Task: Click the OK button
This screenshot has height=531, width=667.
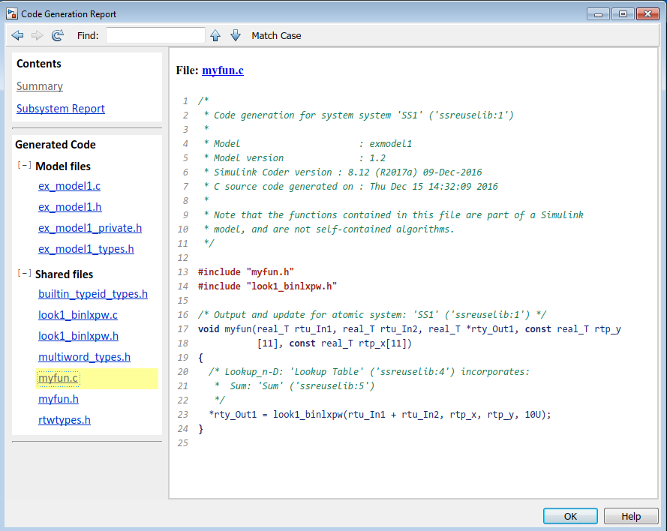Action: pyautogui.click(x=570, y=516)
